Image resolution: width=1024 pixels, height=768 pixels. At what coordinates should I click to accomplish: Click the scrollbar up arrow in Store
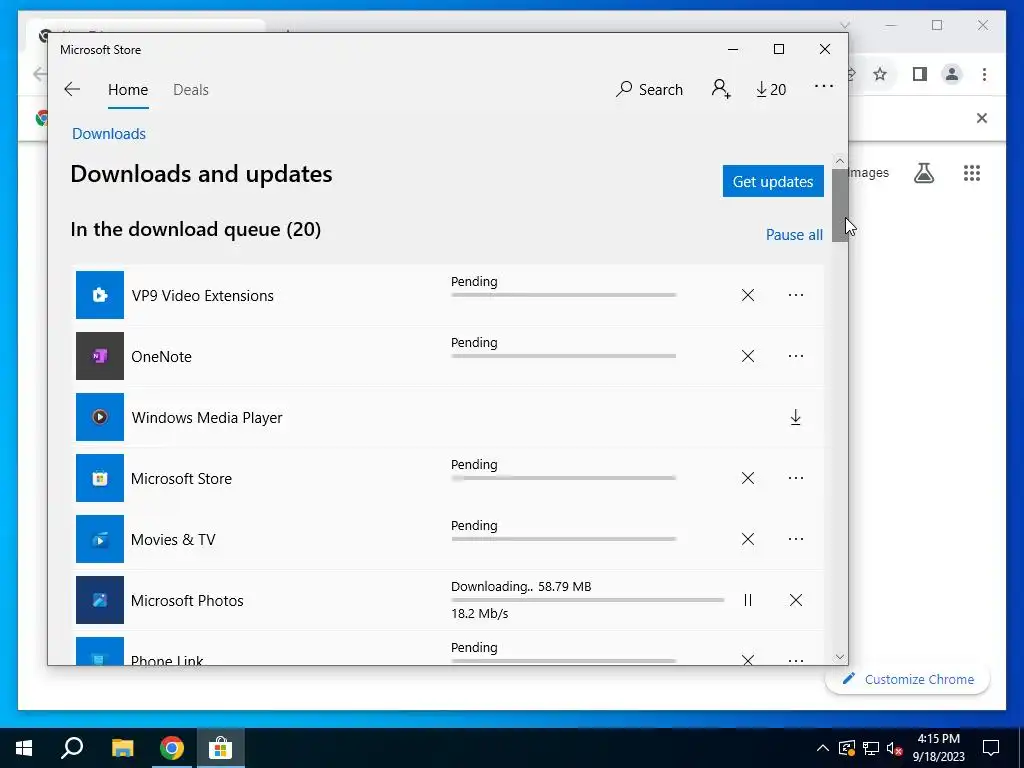[839, 161]
